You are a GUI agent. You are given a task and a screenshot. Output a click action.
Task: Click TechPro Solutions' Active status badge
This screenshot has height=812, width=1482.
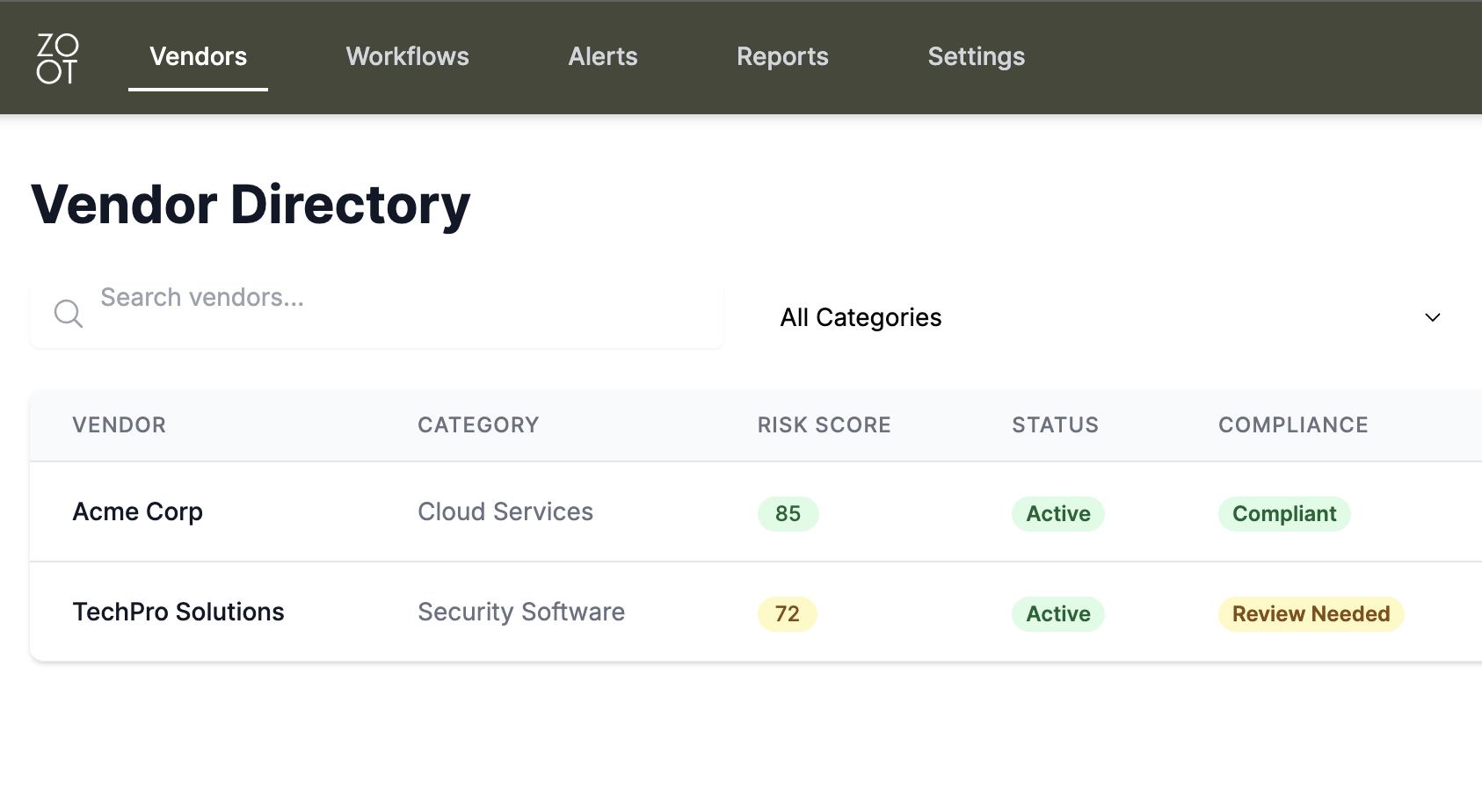point(1058,614)
